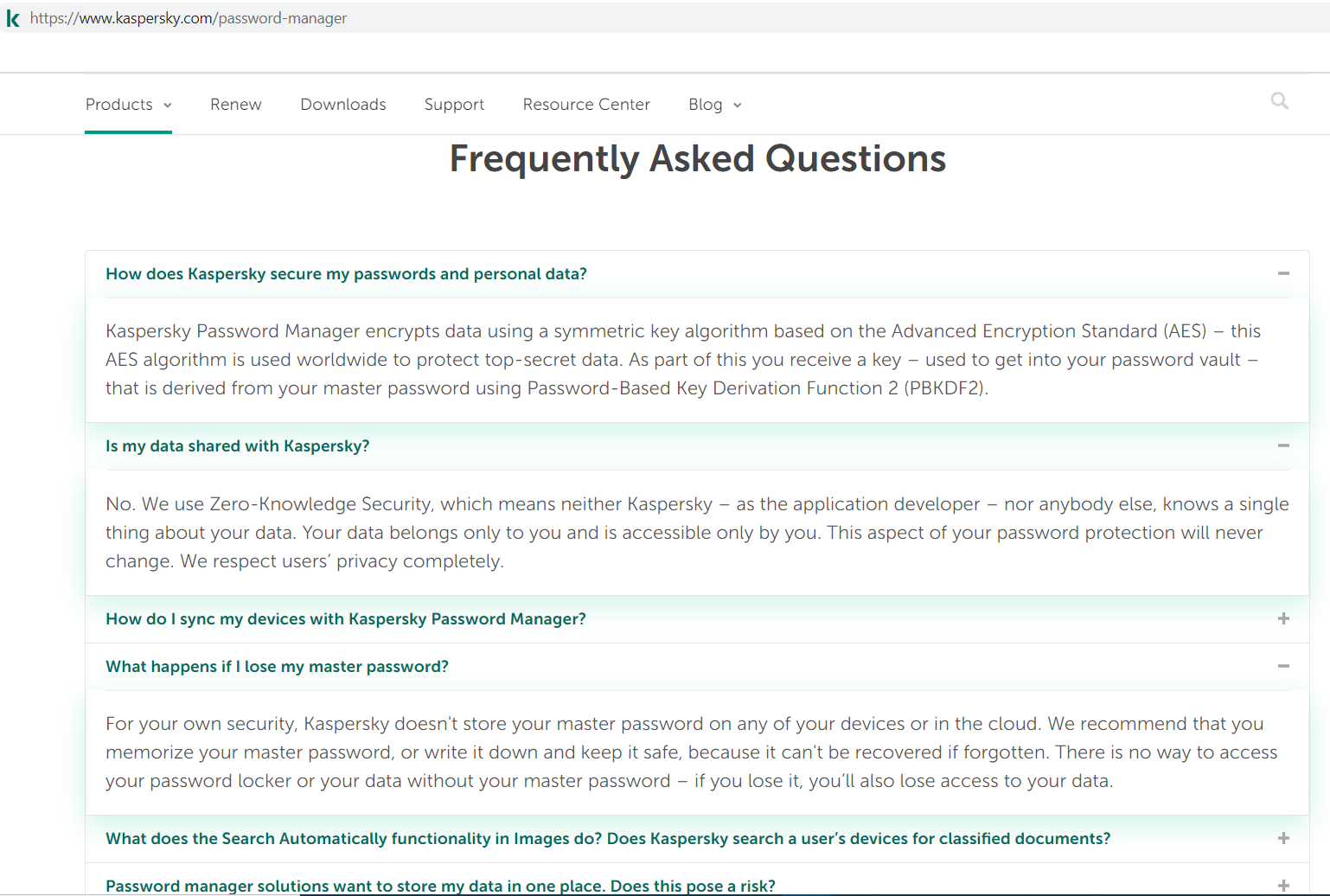Click the Kaspersky logo favicon
The width and height of the screenshot is (1330, 896).
[13, 18]
